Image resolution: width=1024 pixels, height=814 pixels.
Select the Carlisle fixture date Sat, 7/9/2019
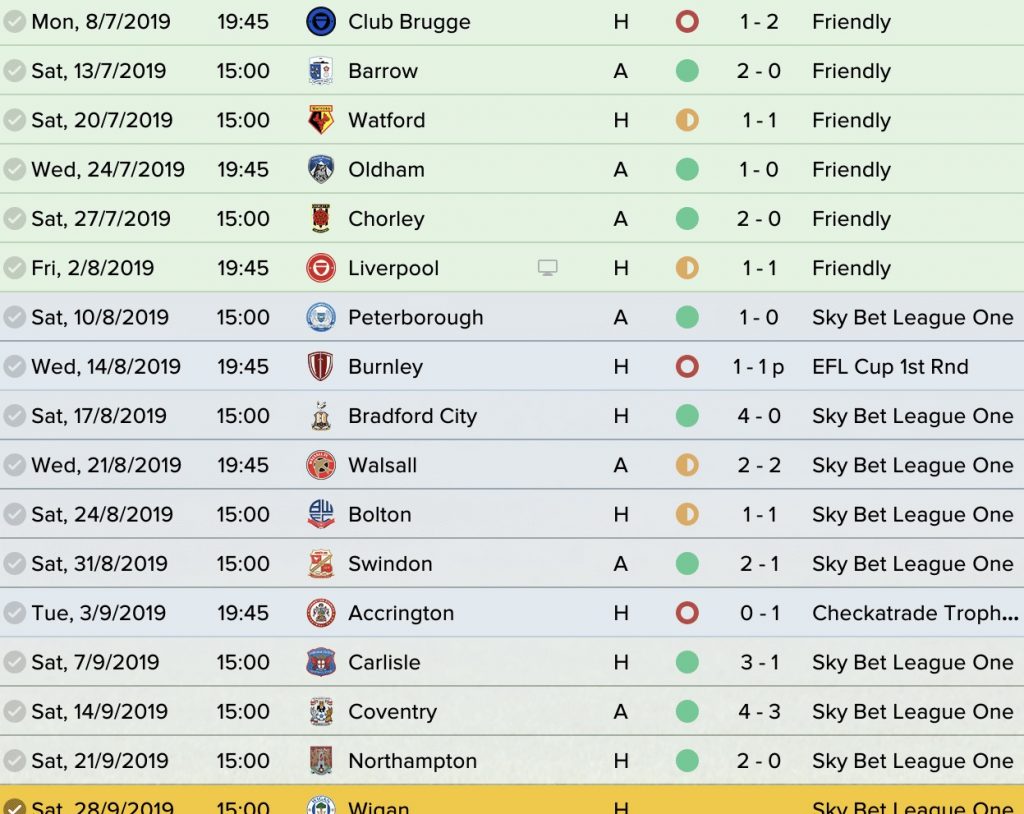point(95,662)
